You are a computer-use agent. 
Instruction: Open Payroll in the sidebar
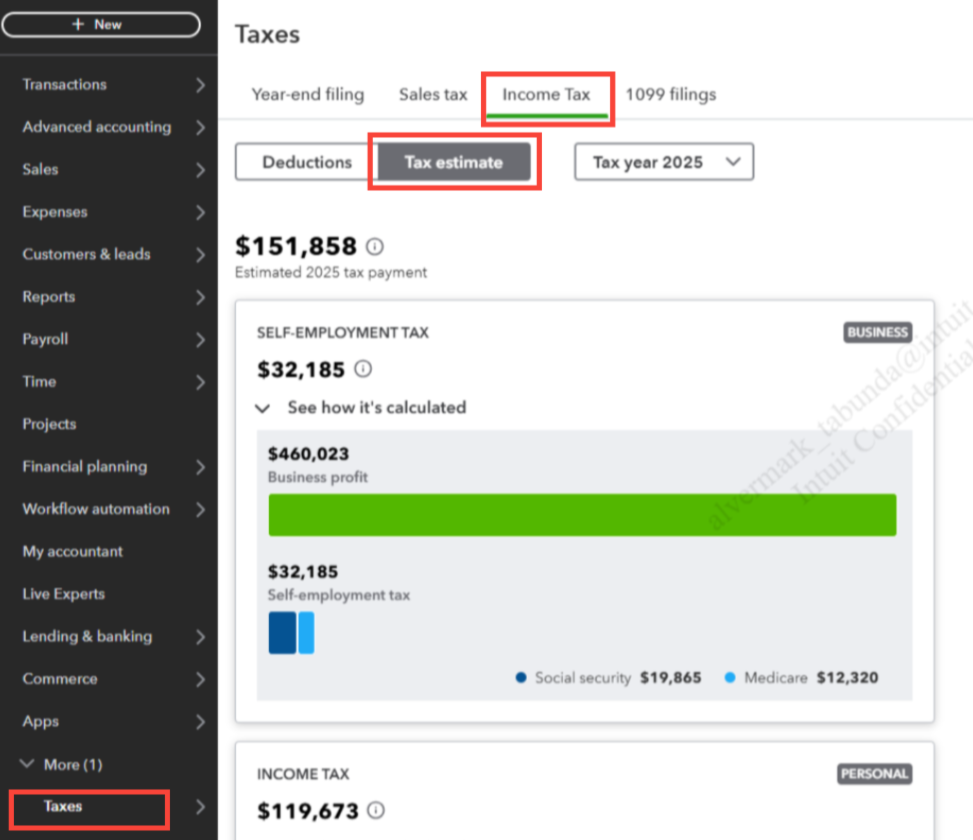coord(45,339)
